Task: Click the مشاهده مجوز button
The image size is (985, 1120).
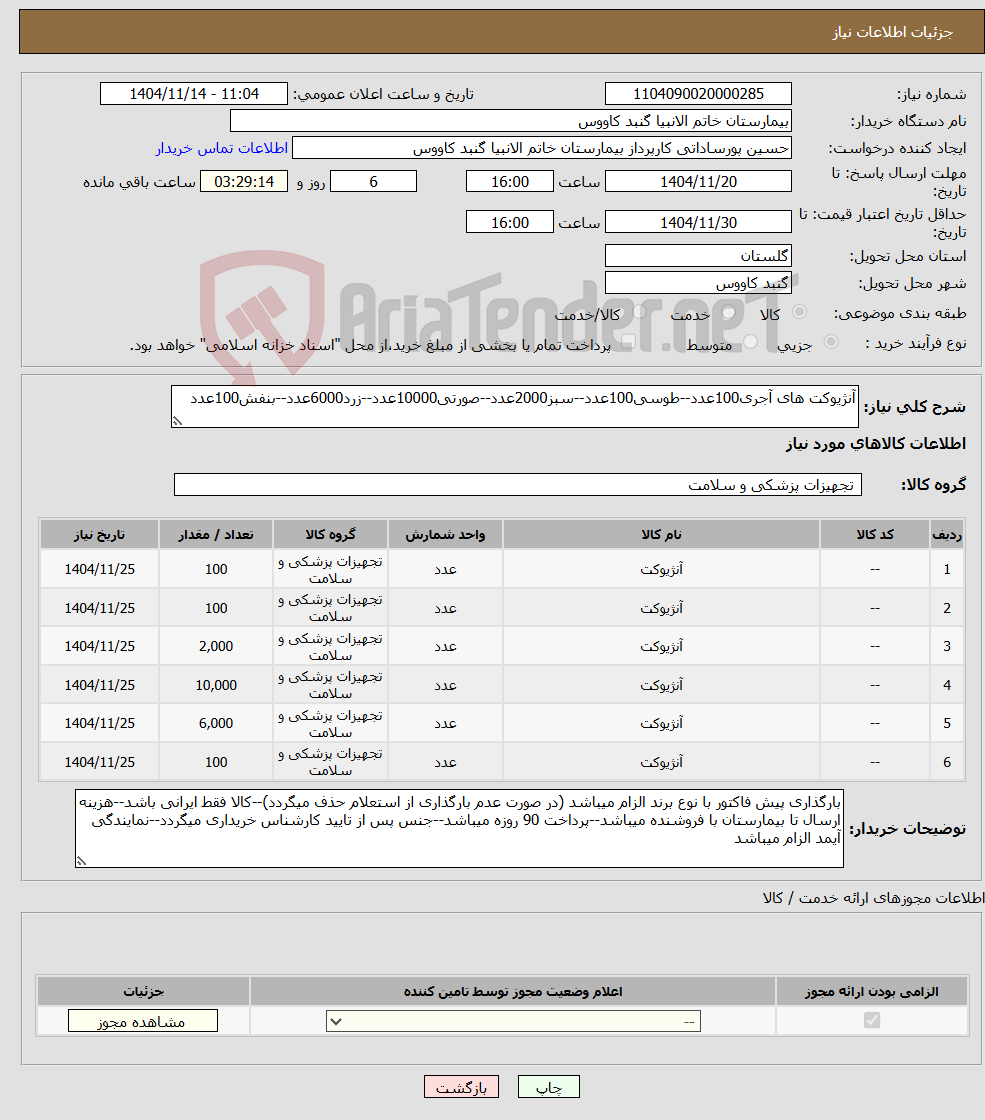Action: (x=143, y=1021)
